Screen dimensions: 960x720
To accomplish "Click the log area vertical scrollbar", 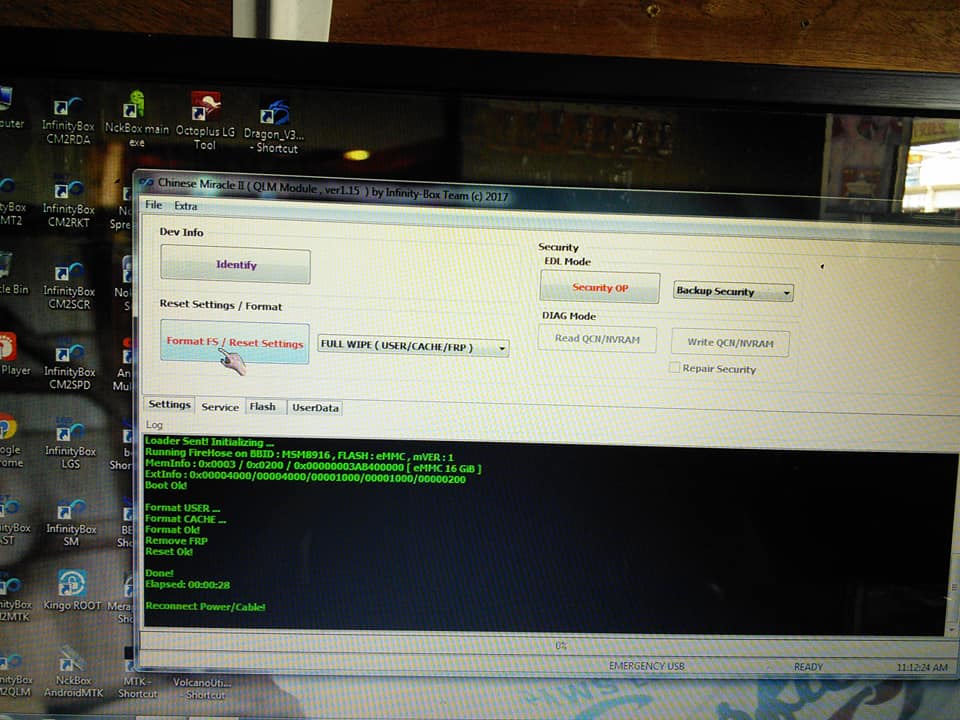I will coord(953,545).
